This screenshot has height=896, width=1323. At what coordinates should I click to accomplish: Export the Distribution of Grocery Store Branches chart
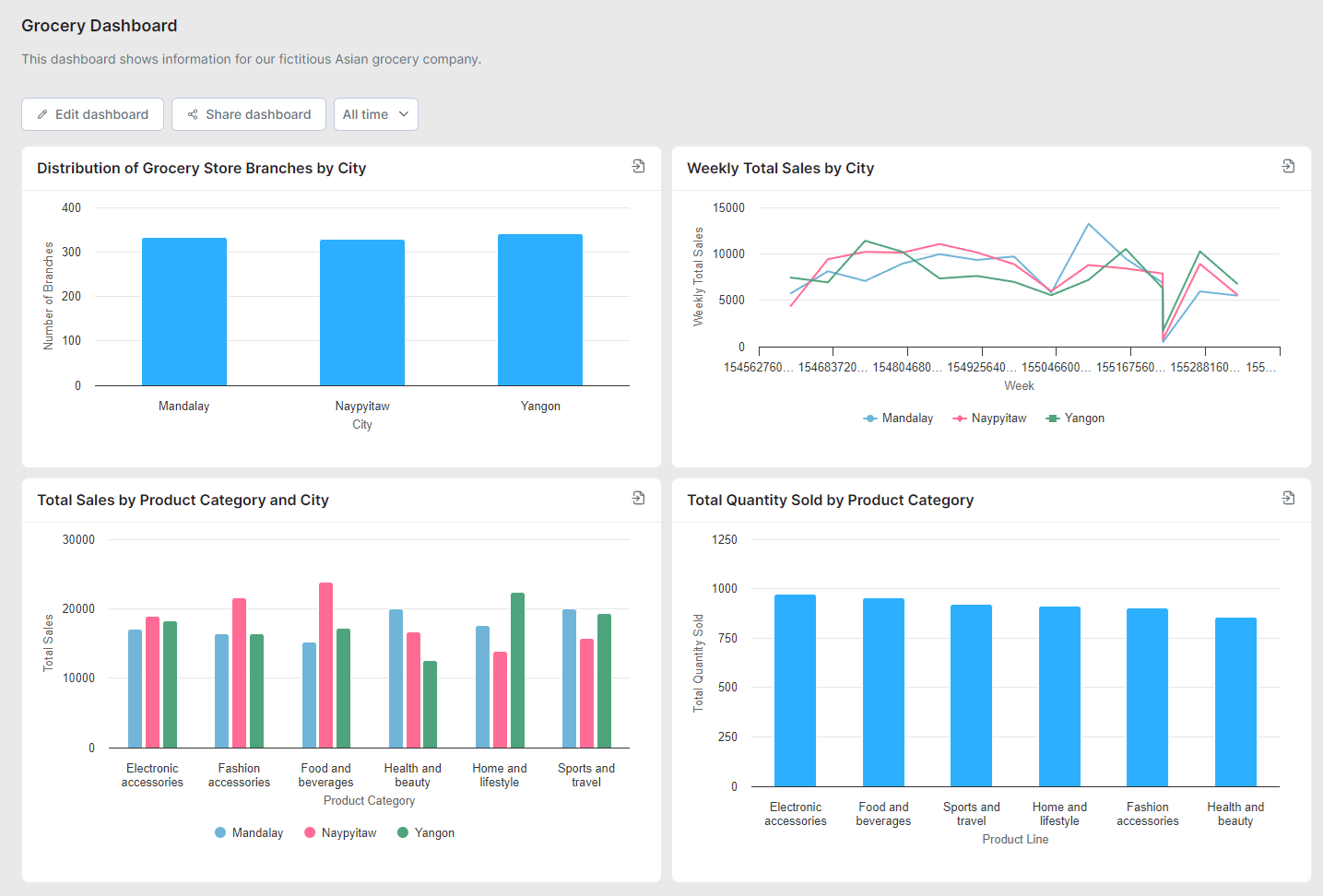click(x=638, y=166)
